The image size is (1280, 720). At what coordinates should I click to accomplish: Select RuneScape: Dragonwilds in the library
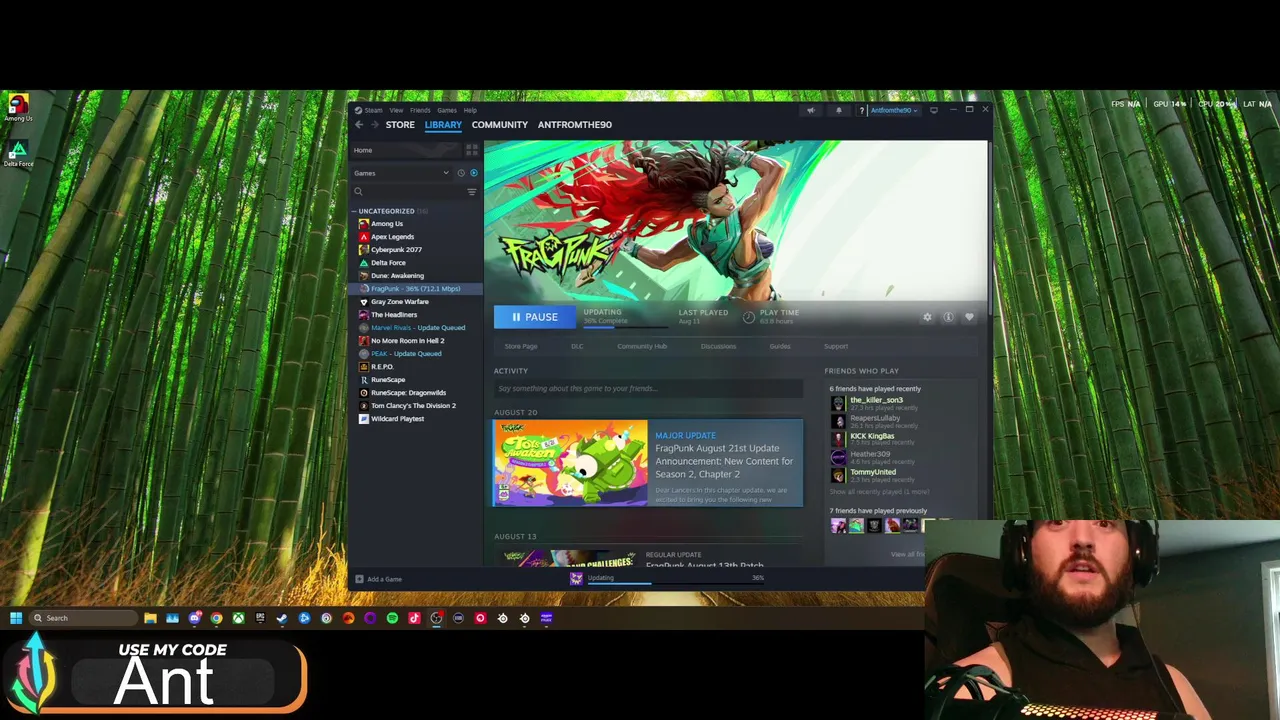click(x=408, y=393)
